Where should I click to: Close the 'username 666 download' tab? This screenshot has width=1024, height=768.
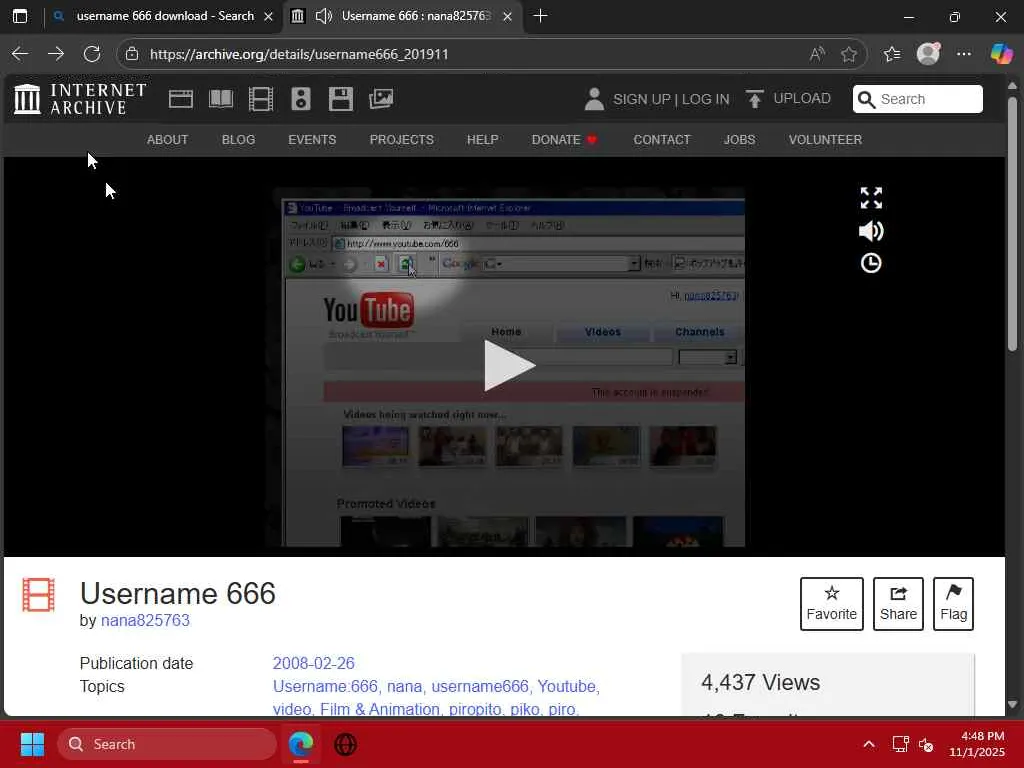coord(268,16)
